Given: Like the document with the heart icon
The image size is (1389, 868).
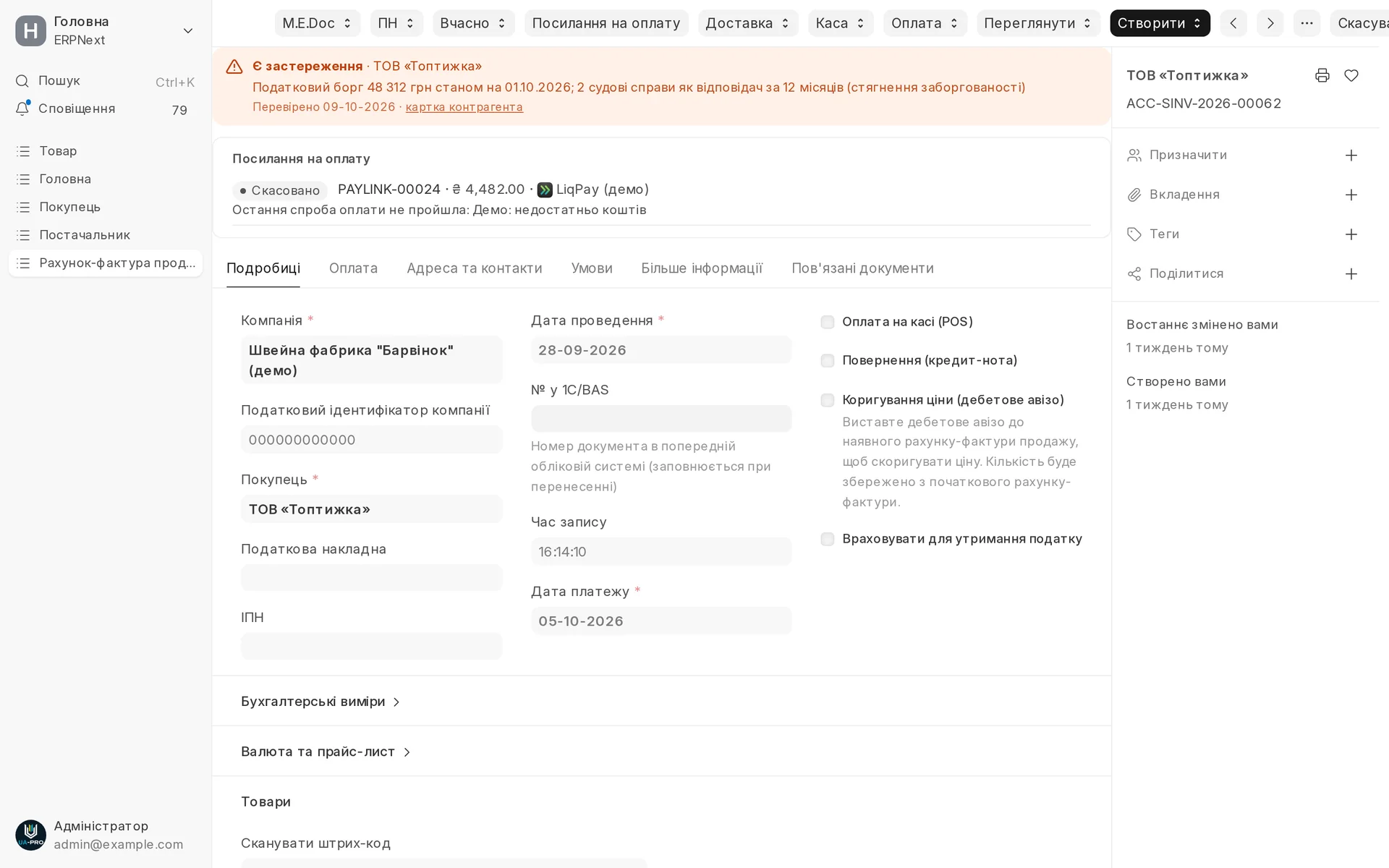Looking at the screenshot, I should click(x=1351, y=75).
